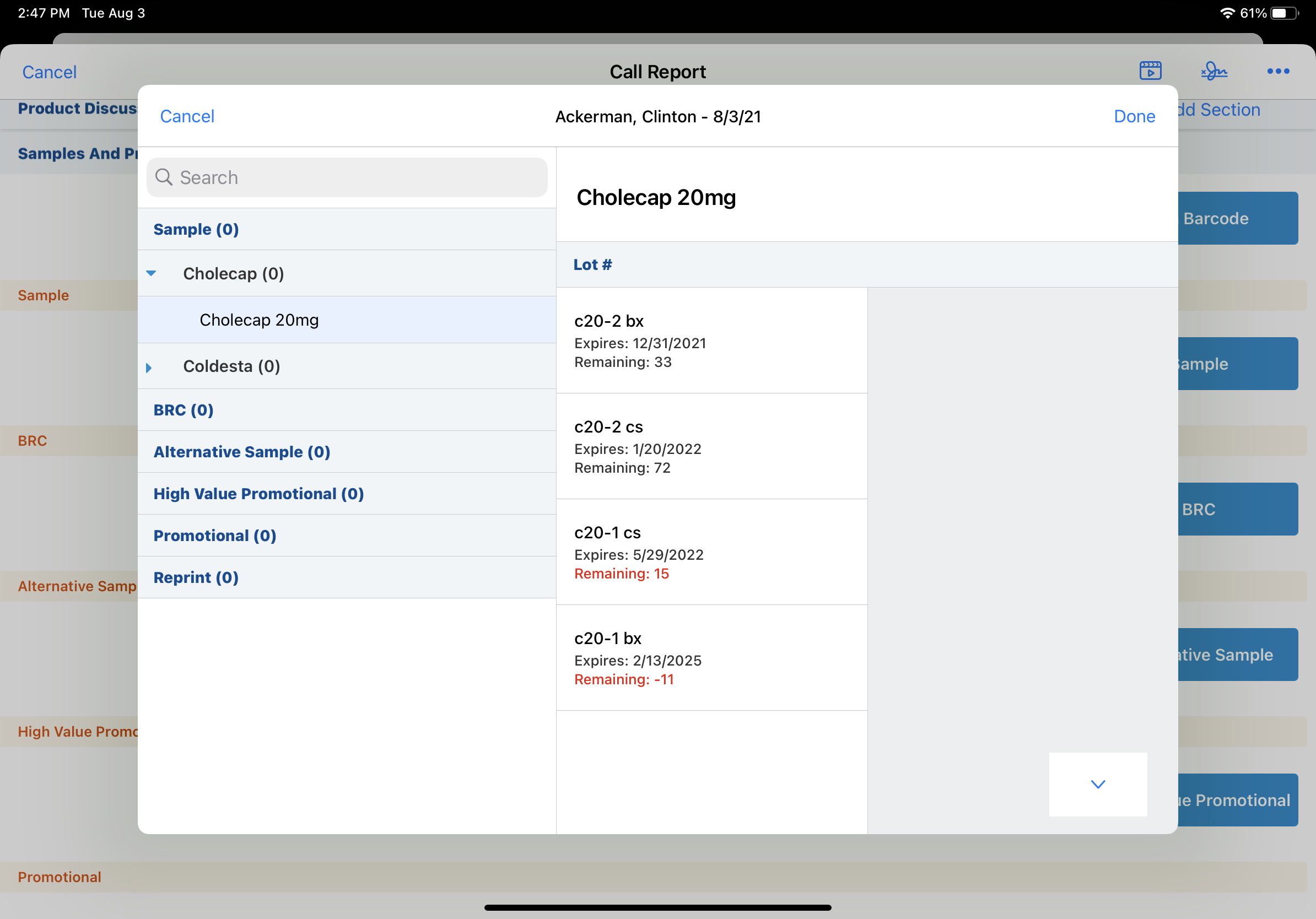Collapse the Cholecap product group
The width and height of the screenshot is (1316, 919).
point(152,273)
